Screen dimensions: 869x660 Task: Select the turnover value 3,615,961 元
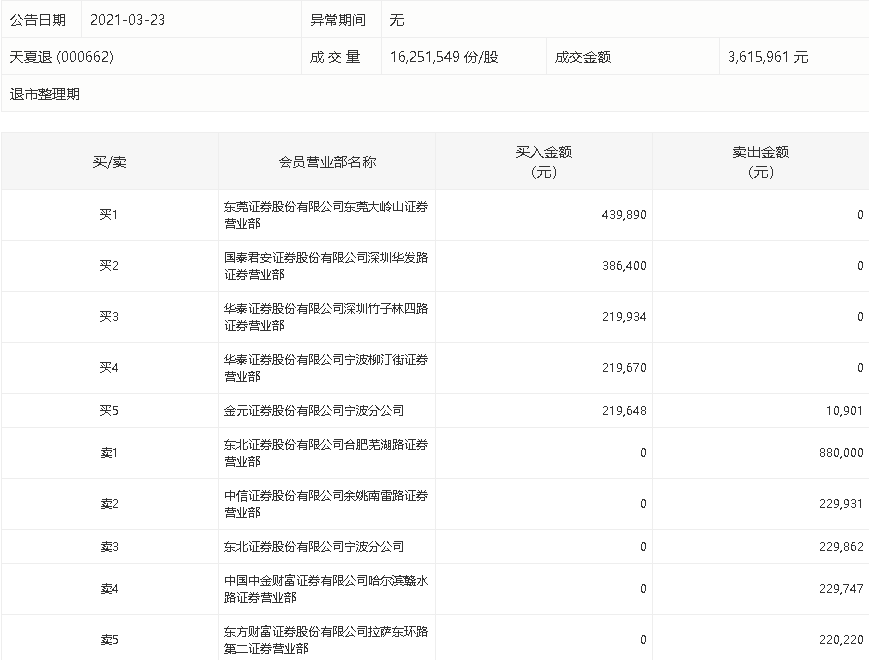click(x=768, y=57)
